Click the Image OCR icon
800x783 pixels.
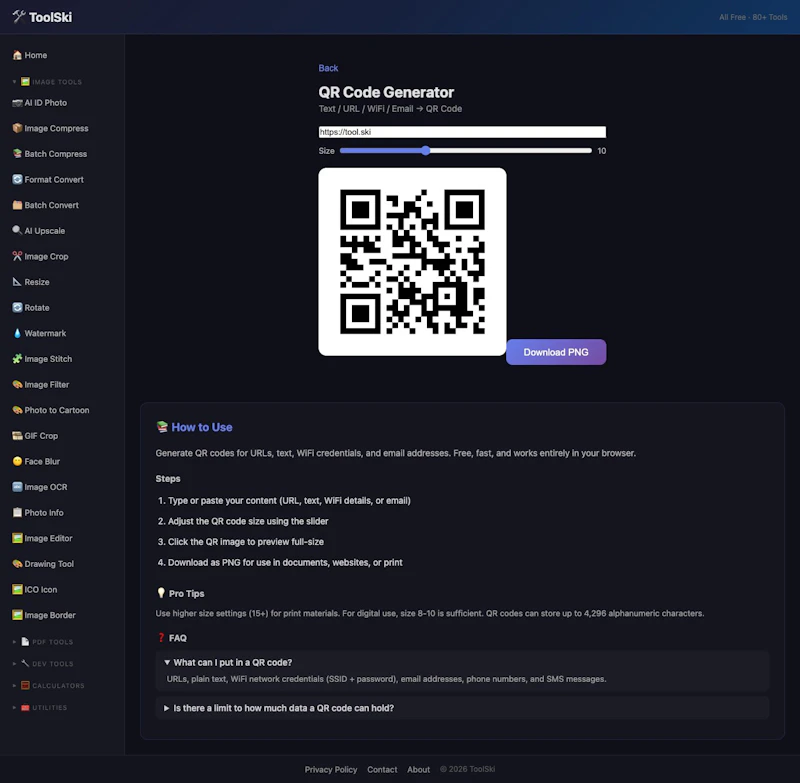pyautogui.click(x=17, y=487)
